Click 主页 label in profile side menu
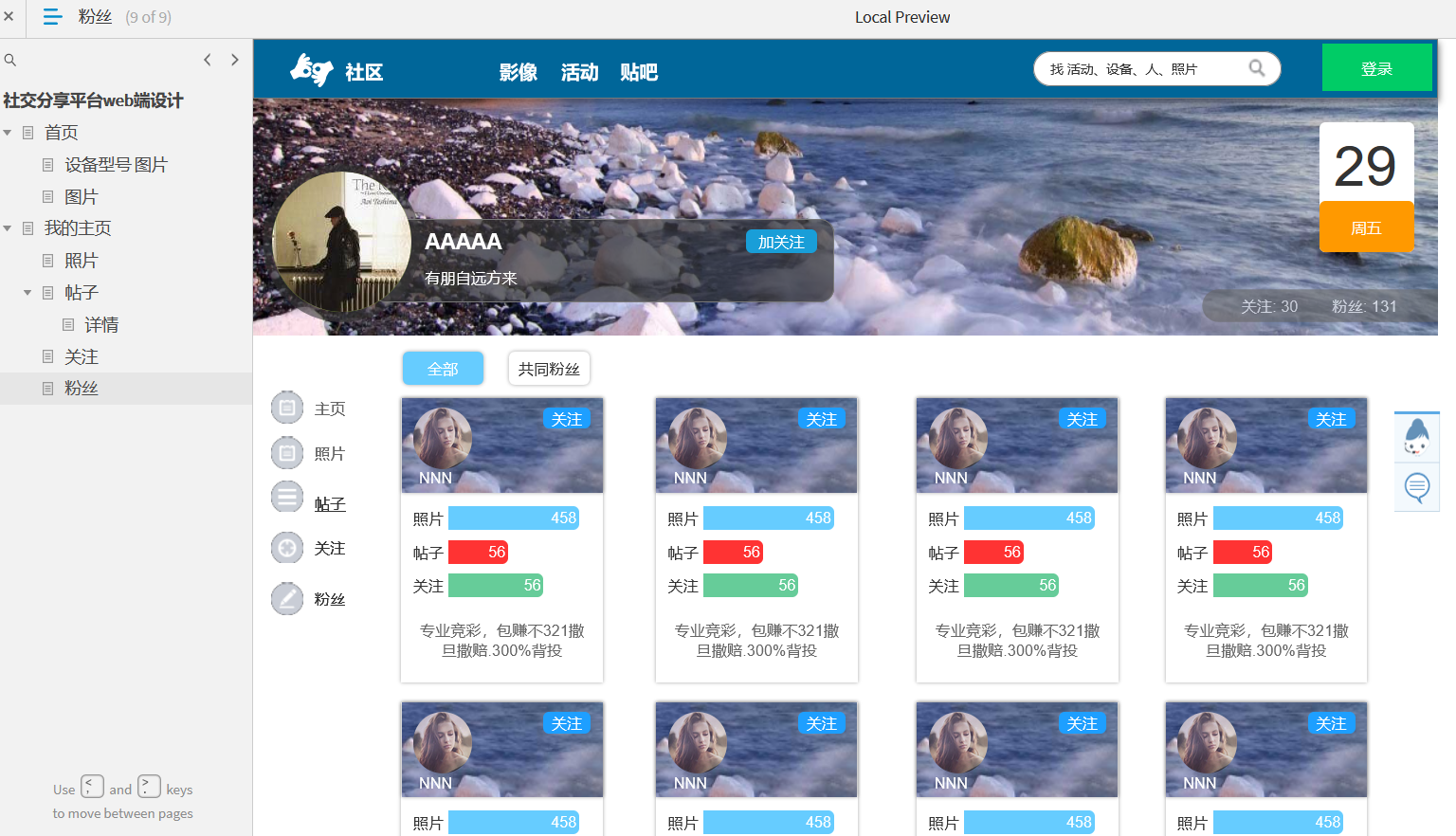Screen dimensions: 1456x836 point(330,409)
